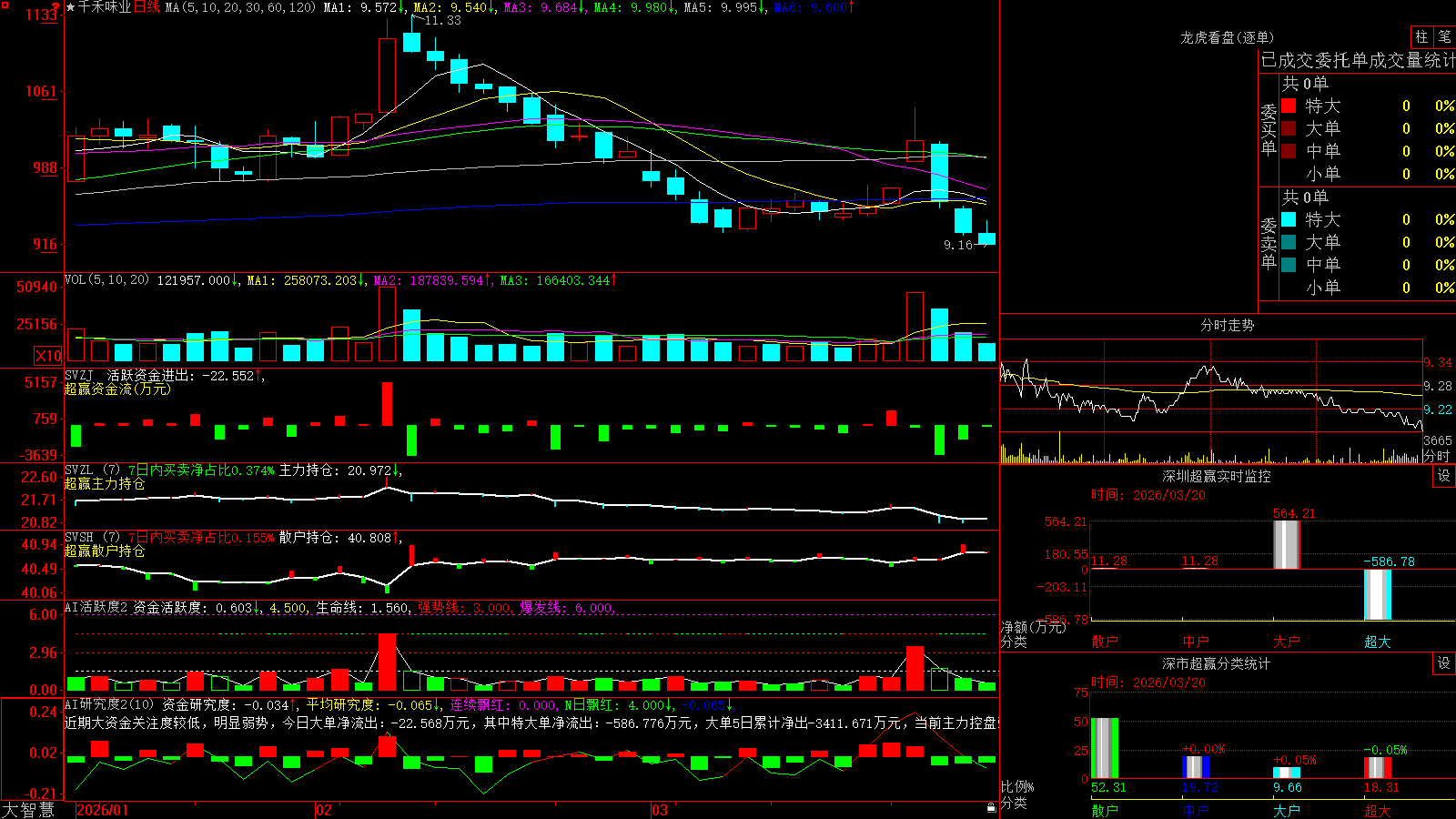Click the MA(5,10,20,30,60,120) indicator label
Screen dimensions: 1456x819
[240, 7]
